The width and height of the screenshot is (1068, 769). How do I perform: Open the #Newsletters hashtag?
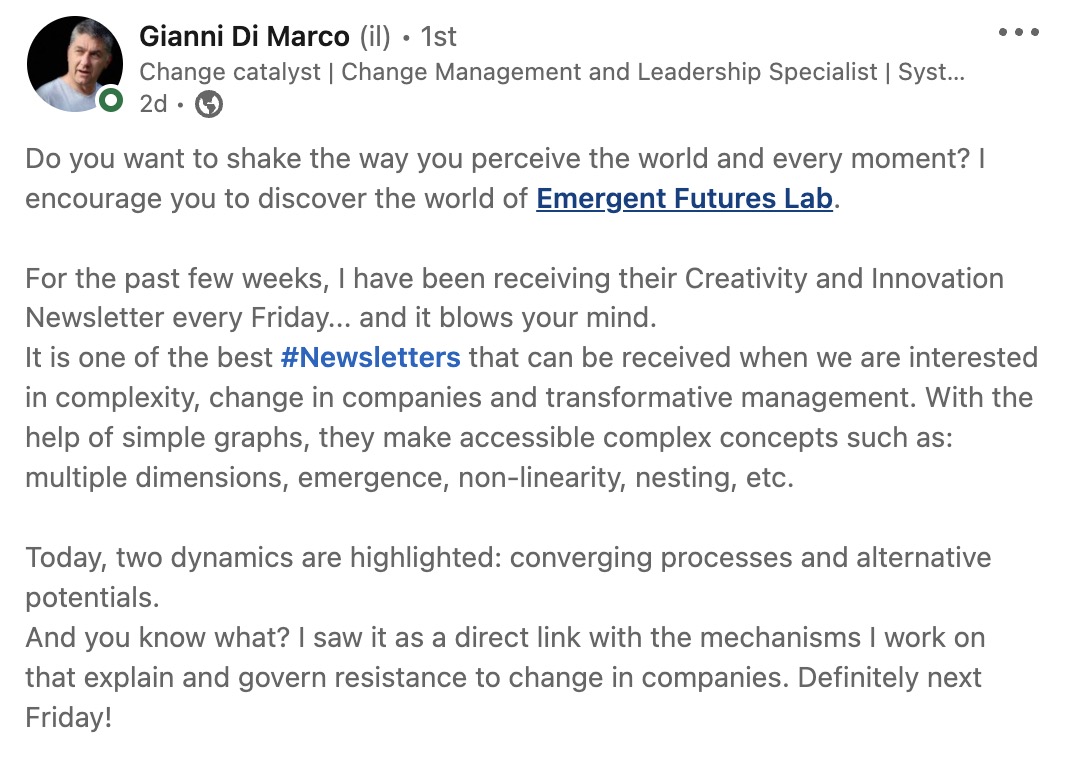click(371, 357)
